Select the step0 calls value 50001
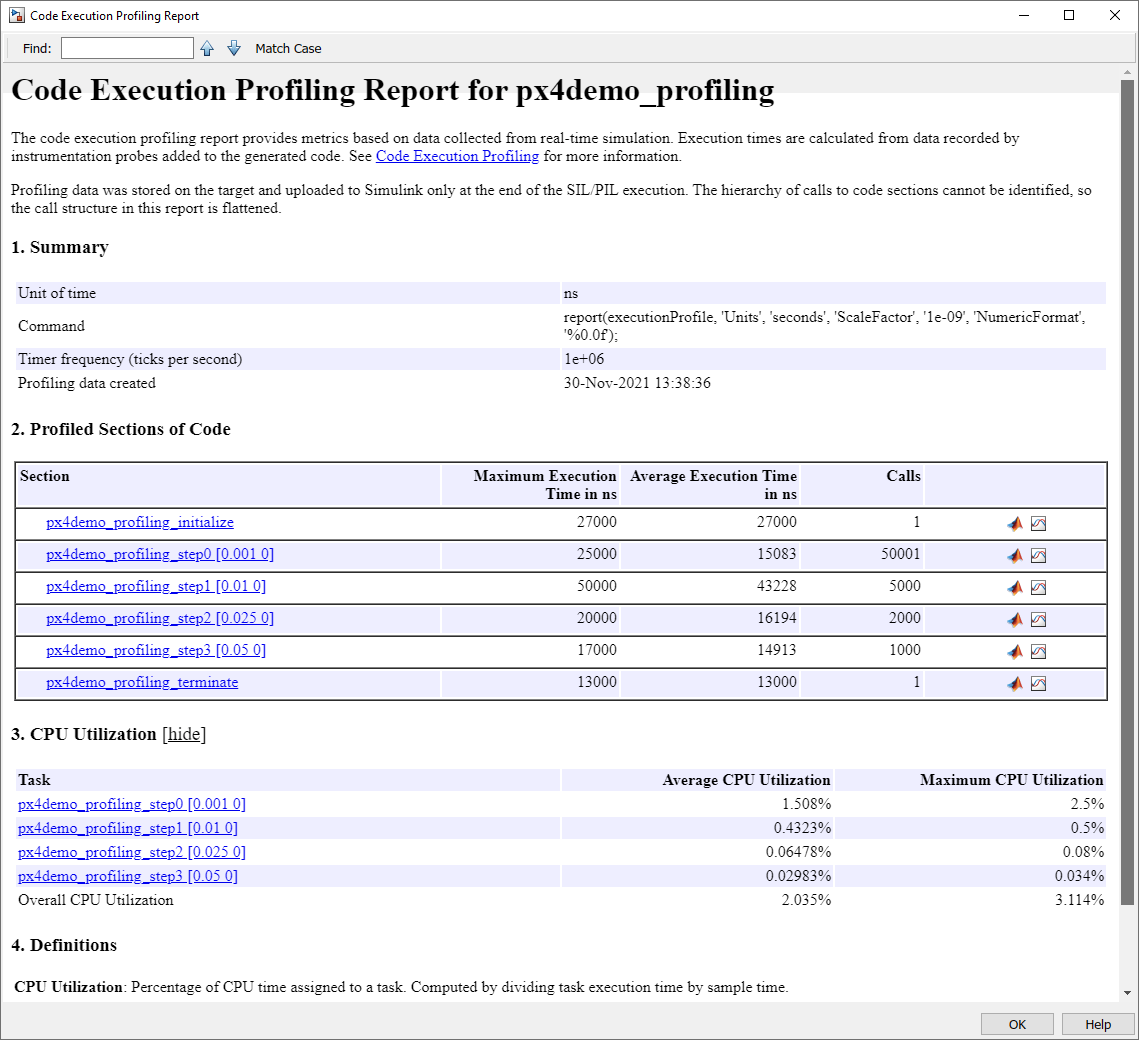 [x=901, y=554]
